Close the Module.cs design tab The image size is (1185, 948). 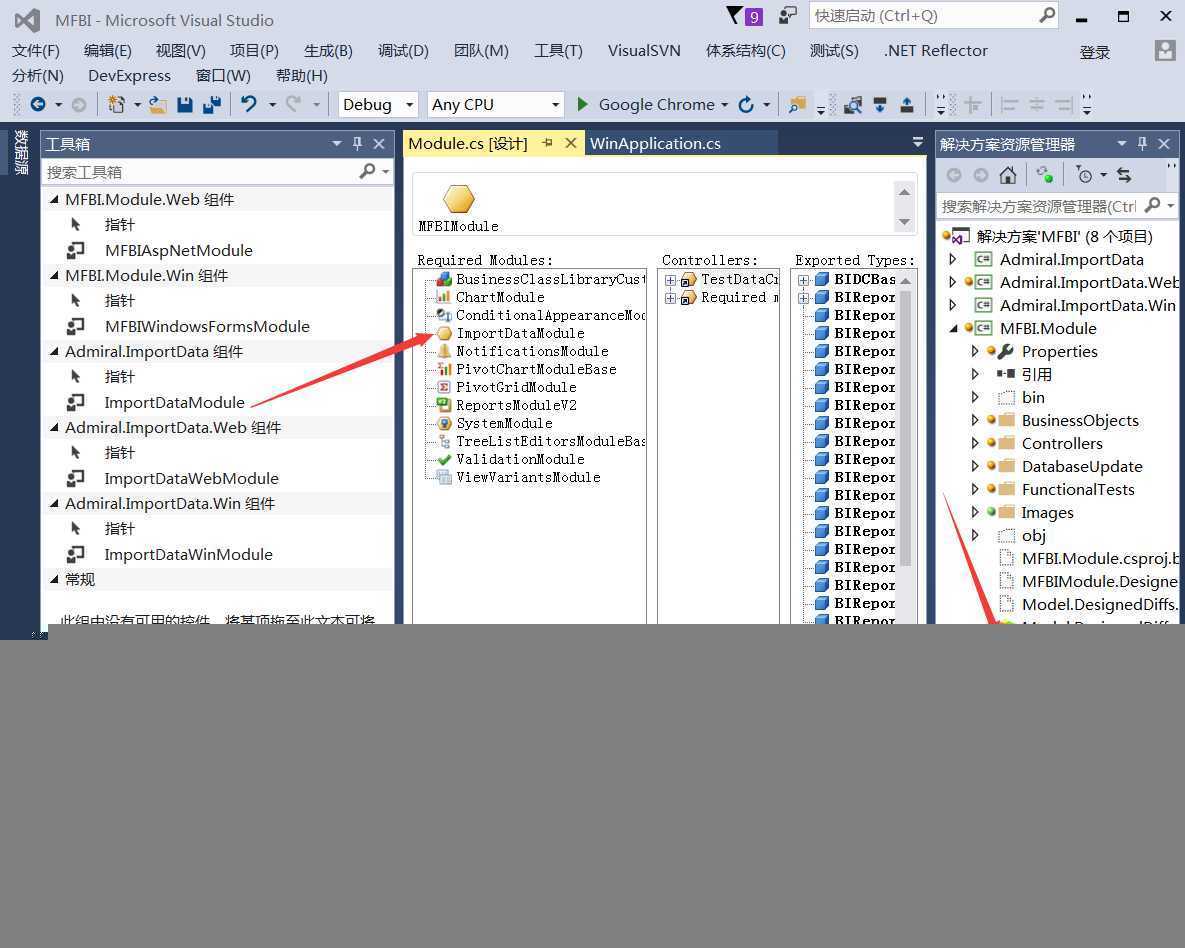571,143
